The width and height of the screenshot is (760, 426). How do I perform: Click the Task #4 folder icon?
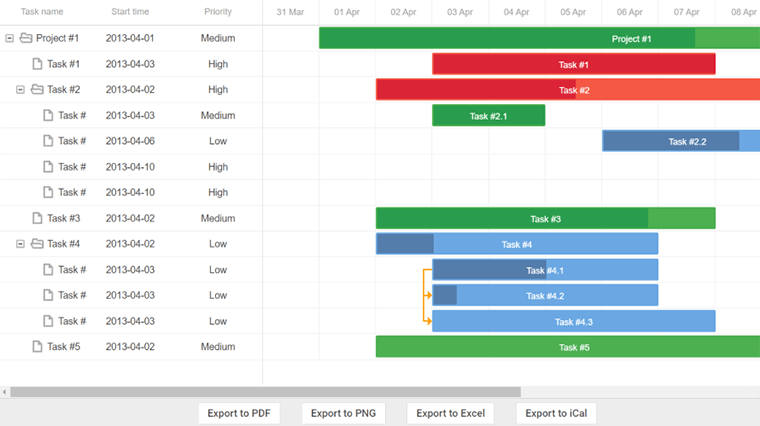[x=37, y=244]
